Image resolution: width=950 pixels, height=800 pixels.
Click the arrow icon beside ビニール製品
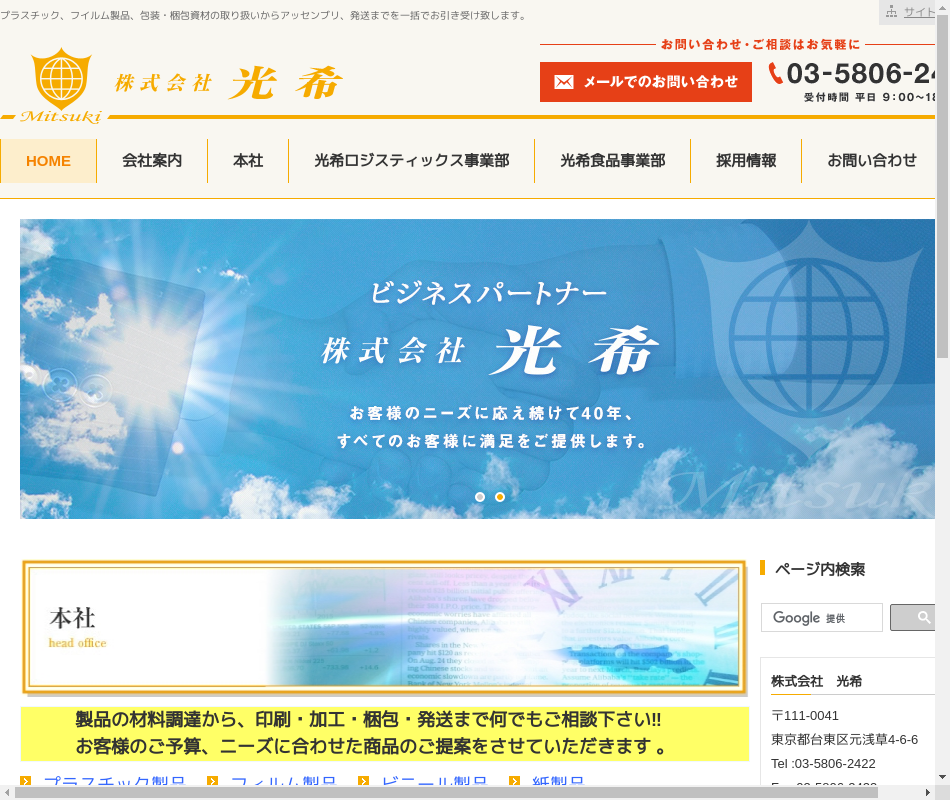pyautogui.click(x=364, y=782)
